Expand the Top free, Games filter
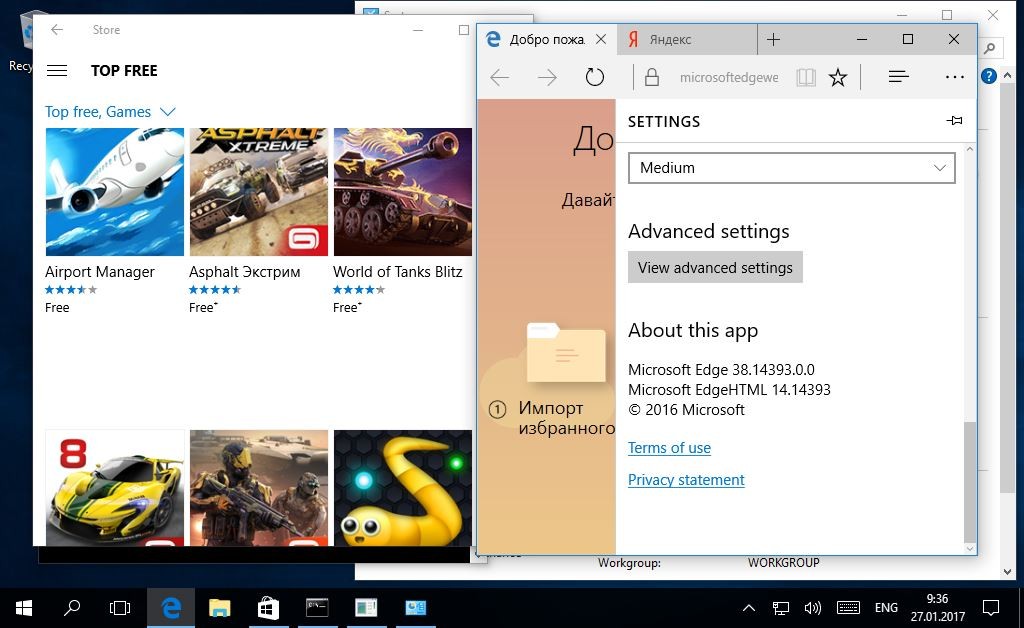This screenshot has height=628, width=1024. click(x=110, y=112)
